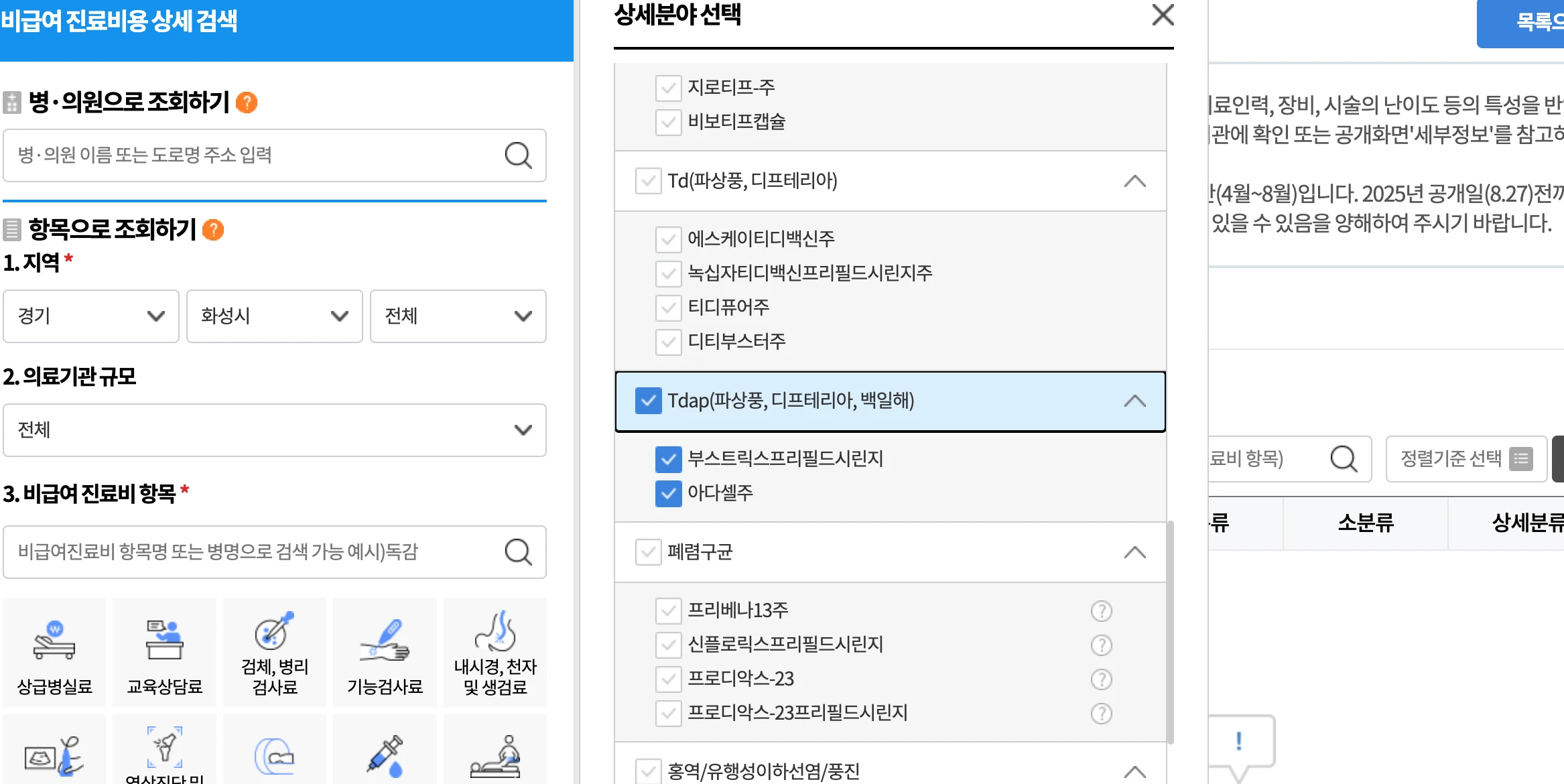1564x784 pixels.
Task: Uncheck the 부스트릭스프리필드시린지 checkbox
Action: click(x=667, y=460)
